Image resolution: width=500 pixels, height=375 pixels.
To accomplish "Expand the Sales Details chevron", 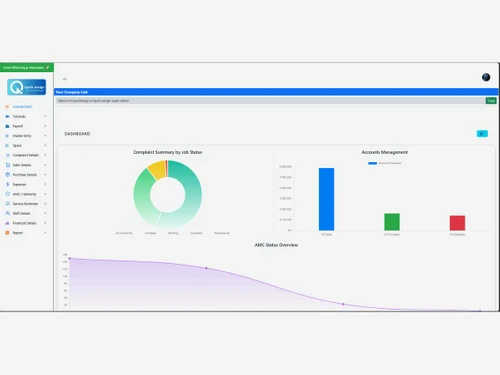I will pyautogui.click(x=45, y=165).
